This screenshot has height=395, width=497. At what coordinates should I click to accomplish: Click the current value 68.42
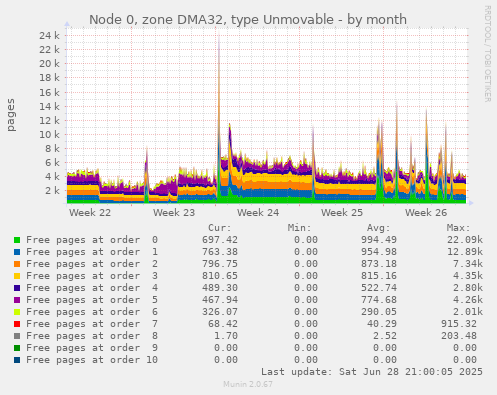click(x=223, y=324)
